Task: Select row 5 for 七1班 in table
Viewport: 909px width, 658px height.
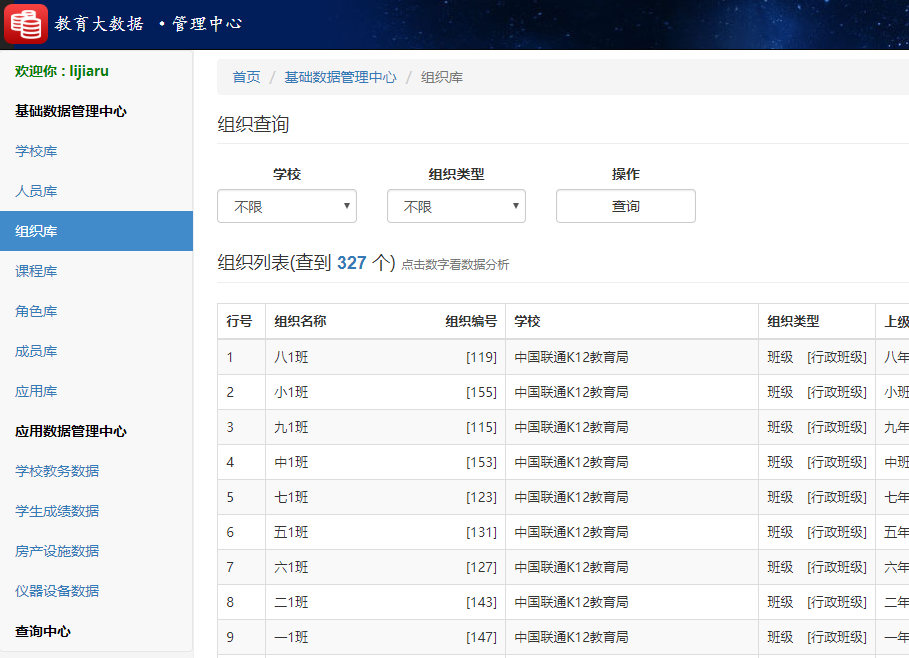Action: point(241,497)
